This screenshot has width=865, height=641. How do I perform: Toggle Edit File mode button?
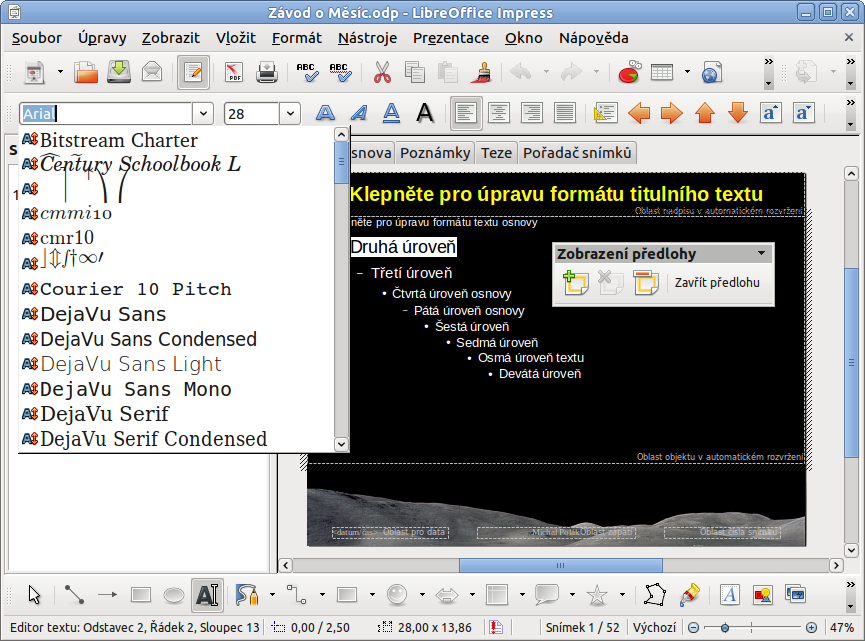point(193,73)
